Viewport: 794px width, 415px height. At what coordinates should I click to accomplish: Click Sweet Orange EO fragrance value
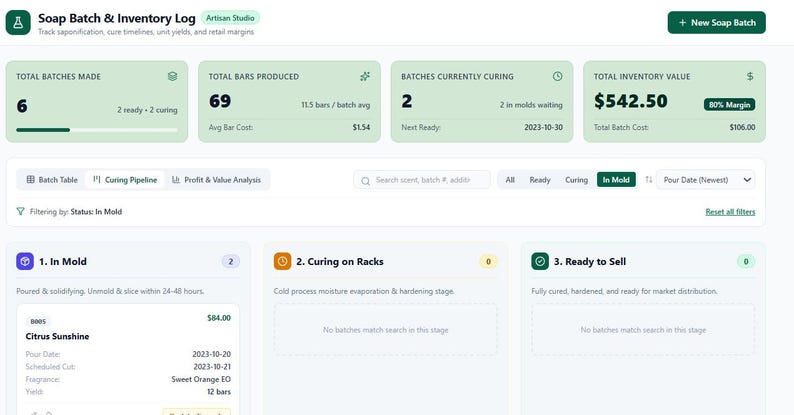click(x=201, y=379)
